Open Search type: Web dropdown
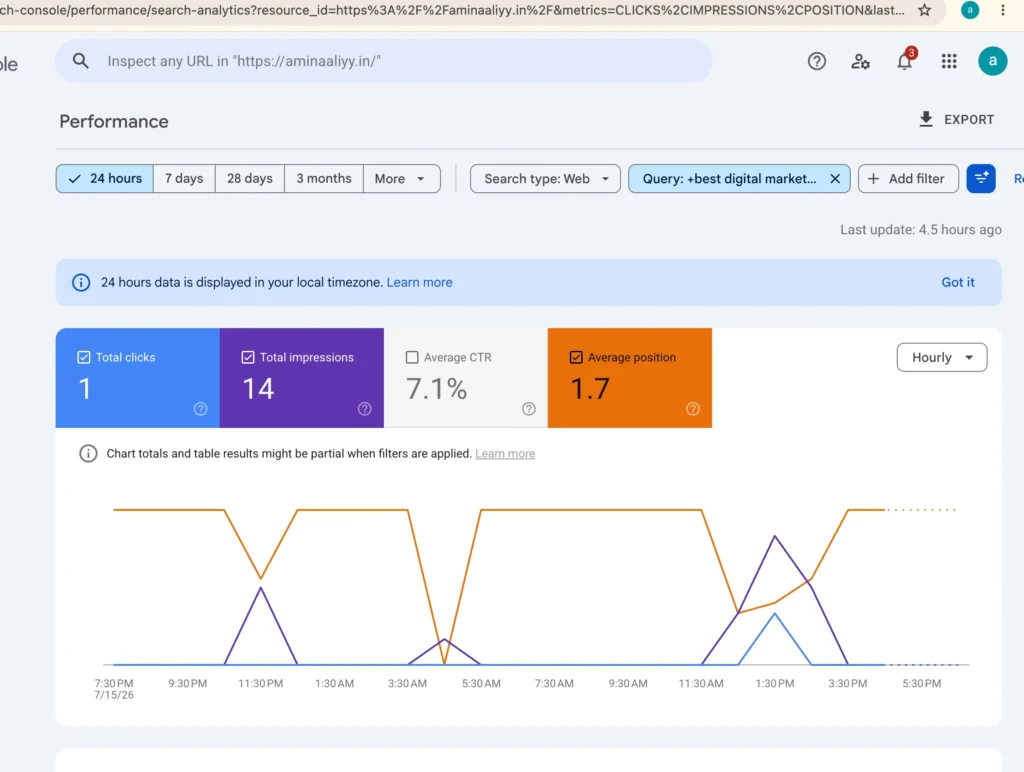Screen dimensions: 1024x772 click(x=545, y=179)
